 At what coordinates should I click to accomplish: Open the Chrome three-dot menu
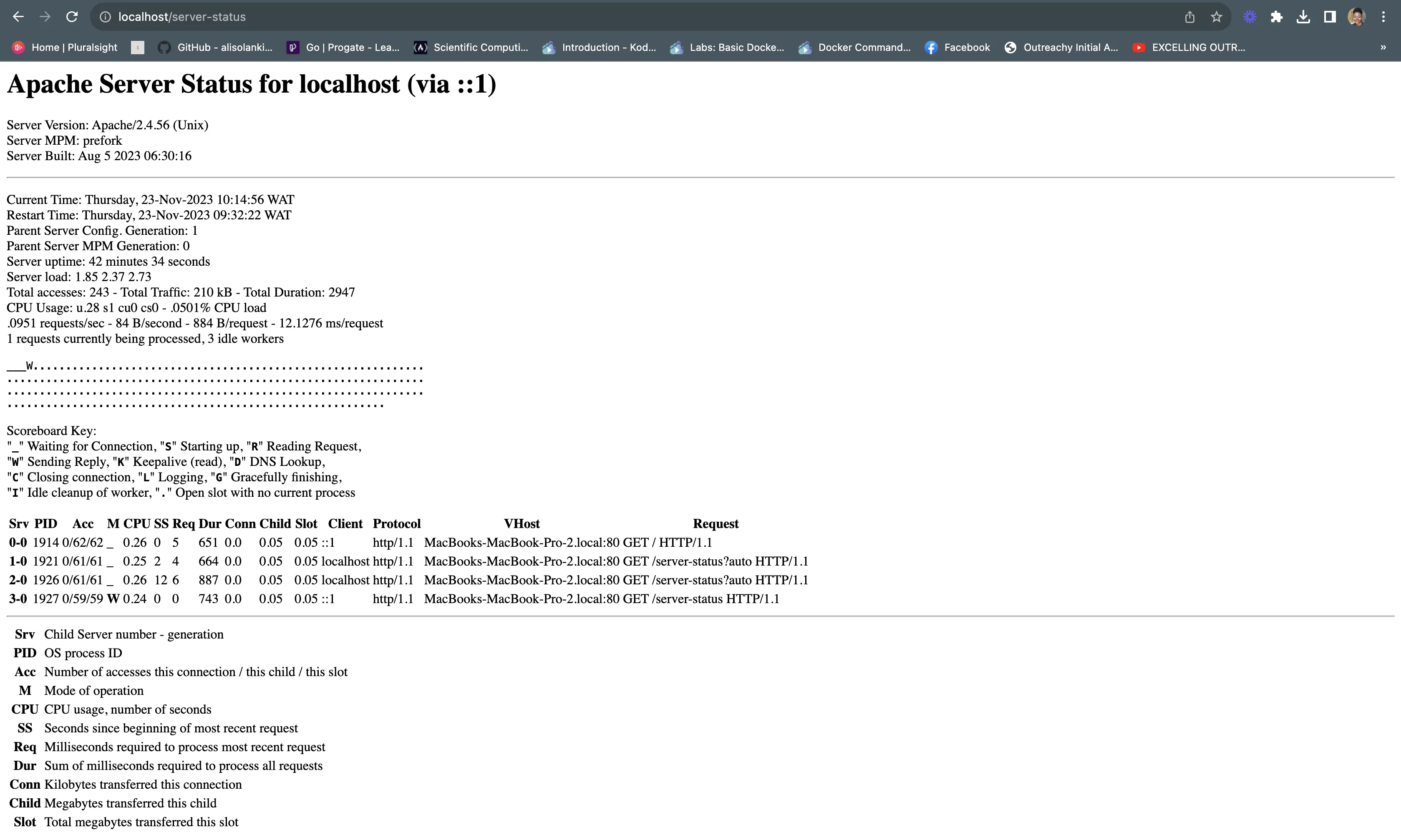tap(1383, 17)
